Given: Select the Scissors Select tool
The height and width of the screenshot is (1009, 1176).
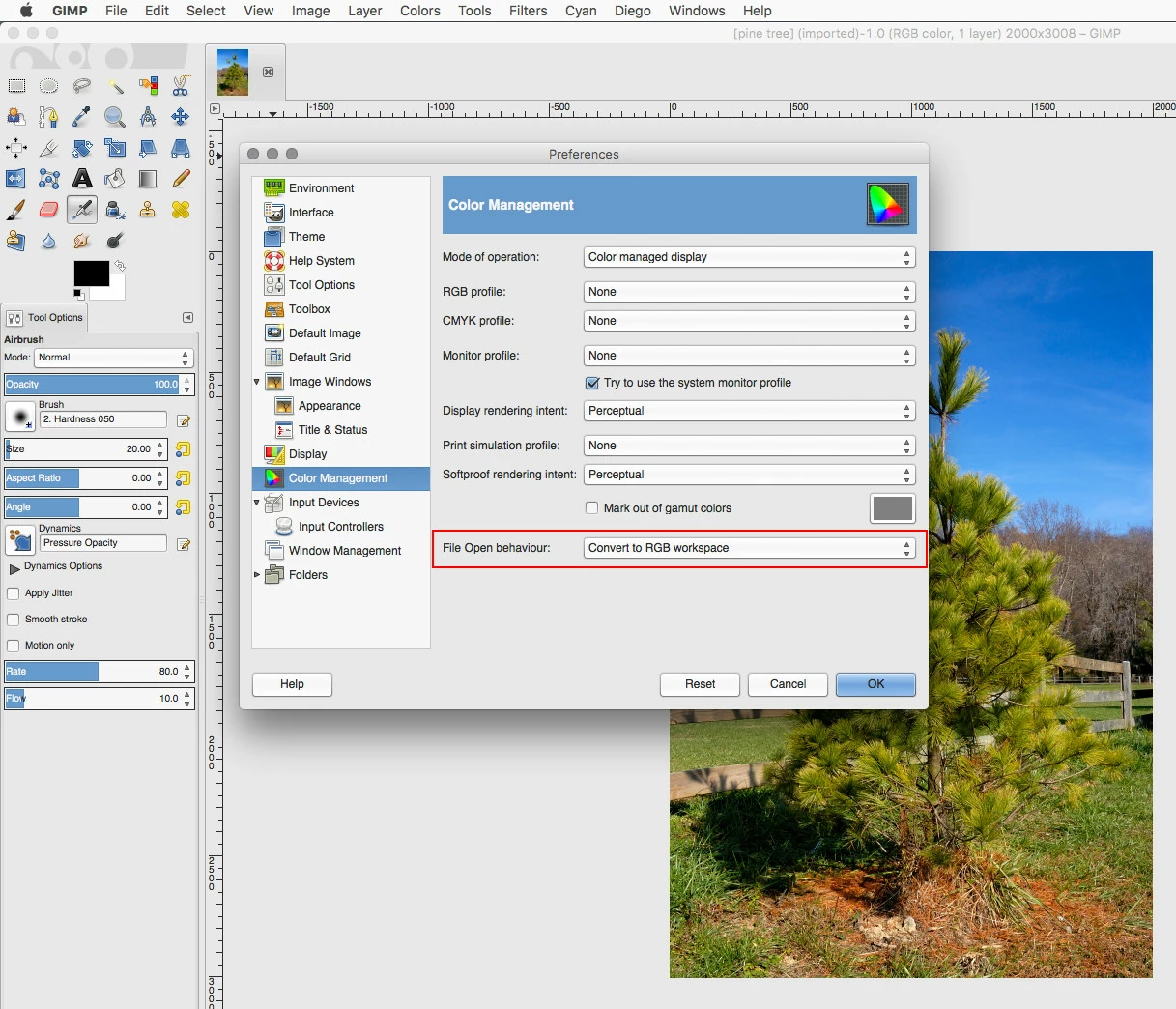Looking at the screenshot, I should 181,86.
